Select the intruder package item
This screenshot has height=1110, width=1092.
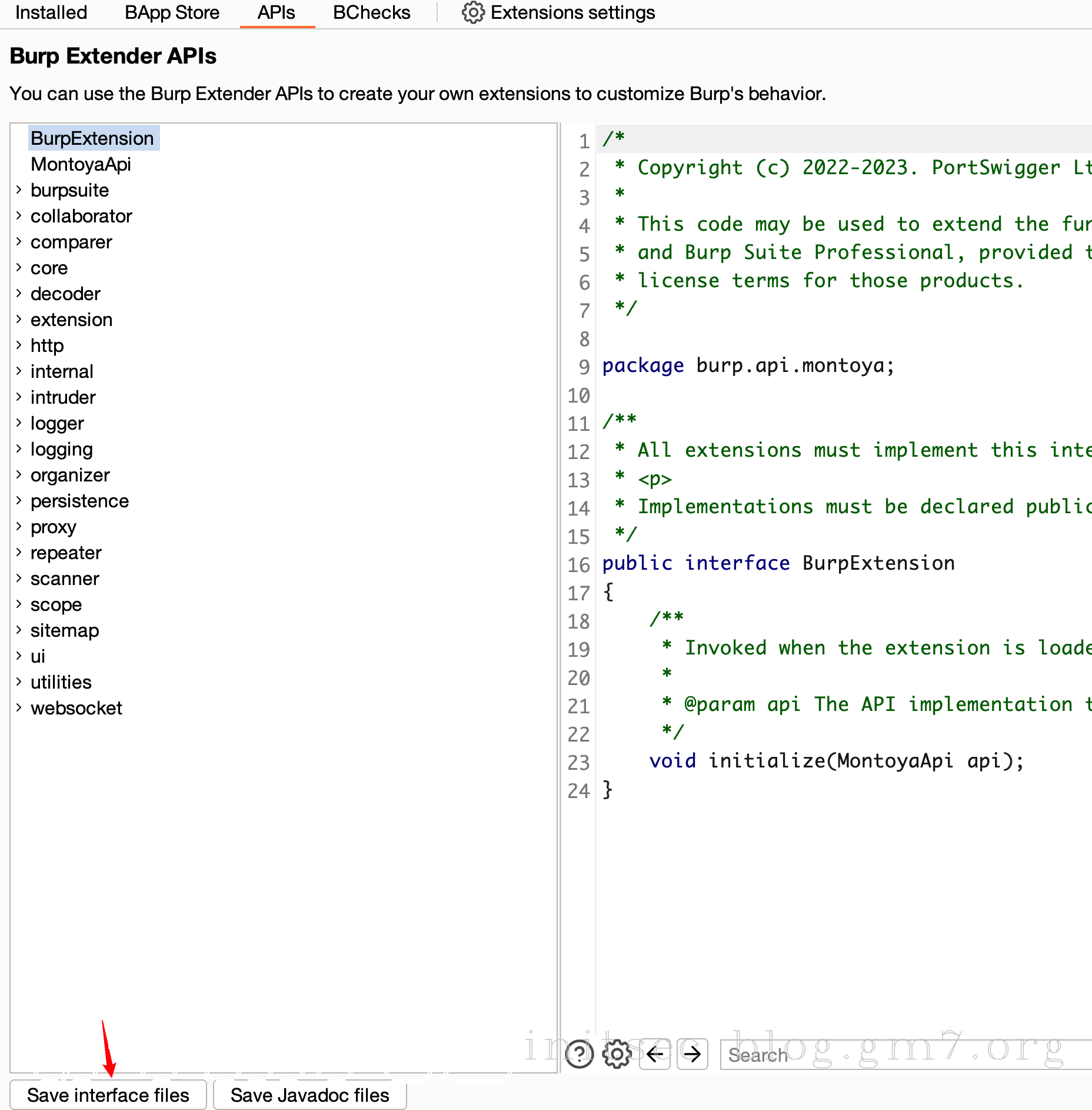63,397
